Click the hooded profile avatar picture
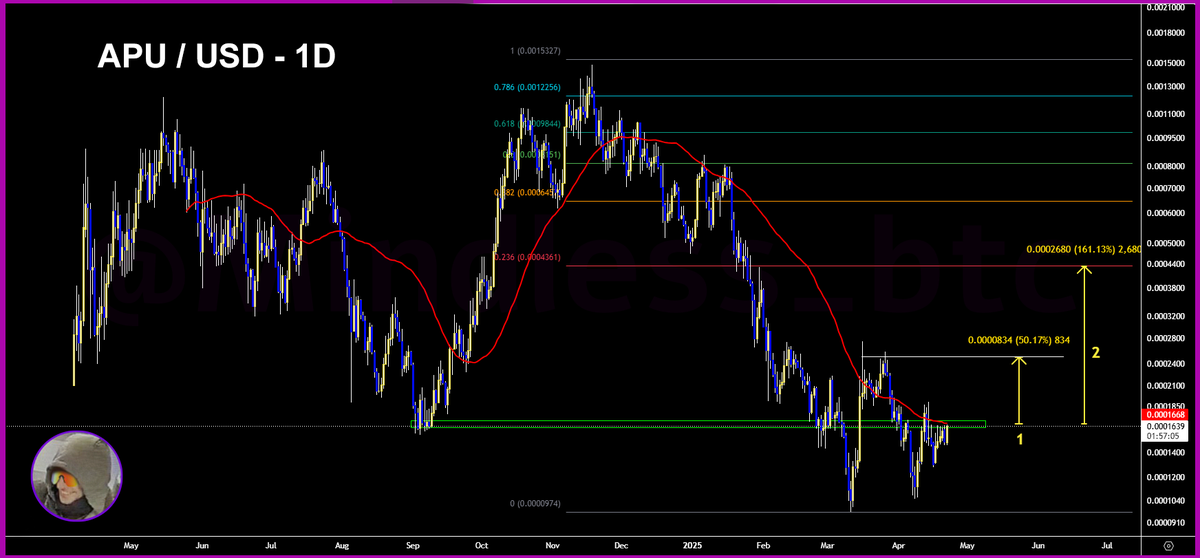Screen dimensions: 1200x558 click(x=77, y=477)
